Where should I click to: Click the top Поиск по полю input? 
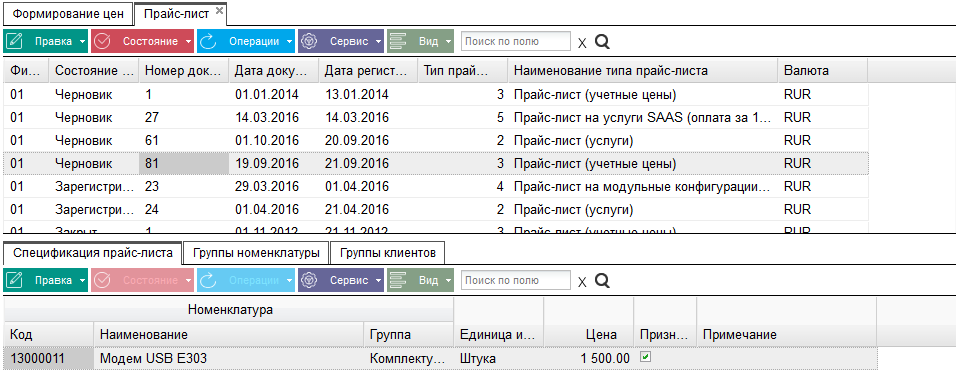516,41
